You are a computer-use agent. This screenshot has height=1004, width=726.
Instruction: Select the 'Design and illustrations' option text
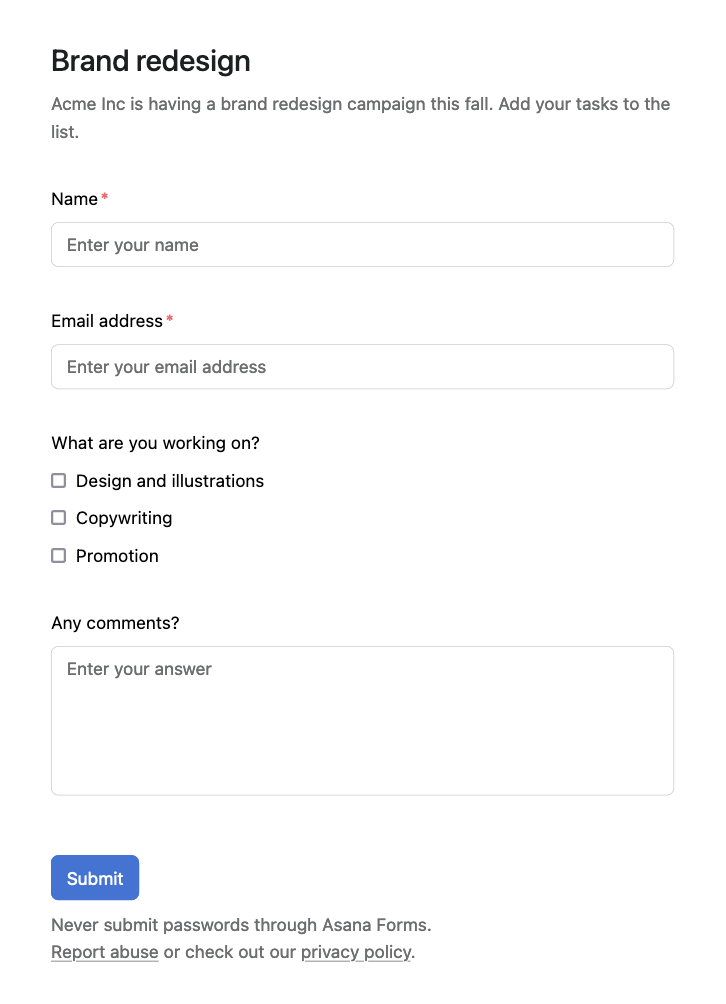(170, 481)
